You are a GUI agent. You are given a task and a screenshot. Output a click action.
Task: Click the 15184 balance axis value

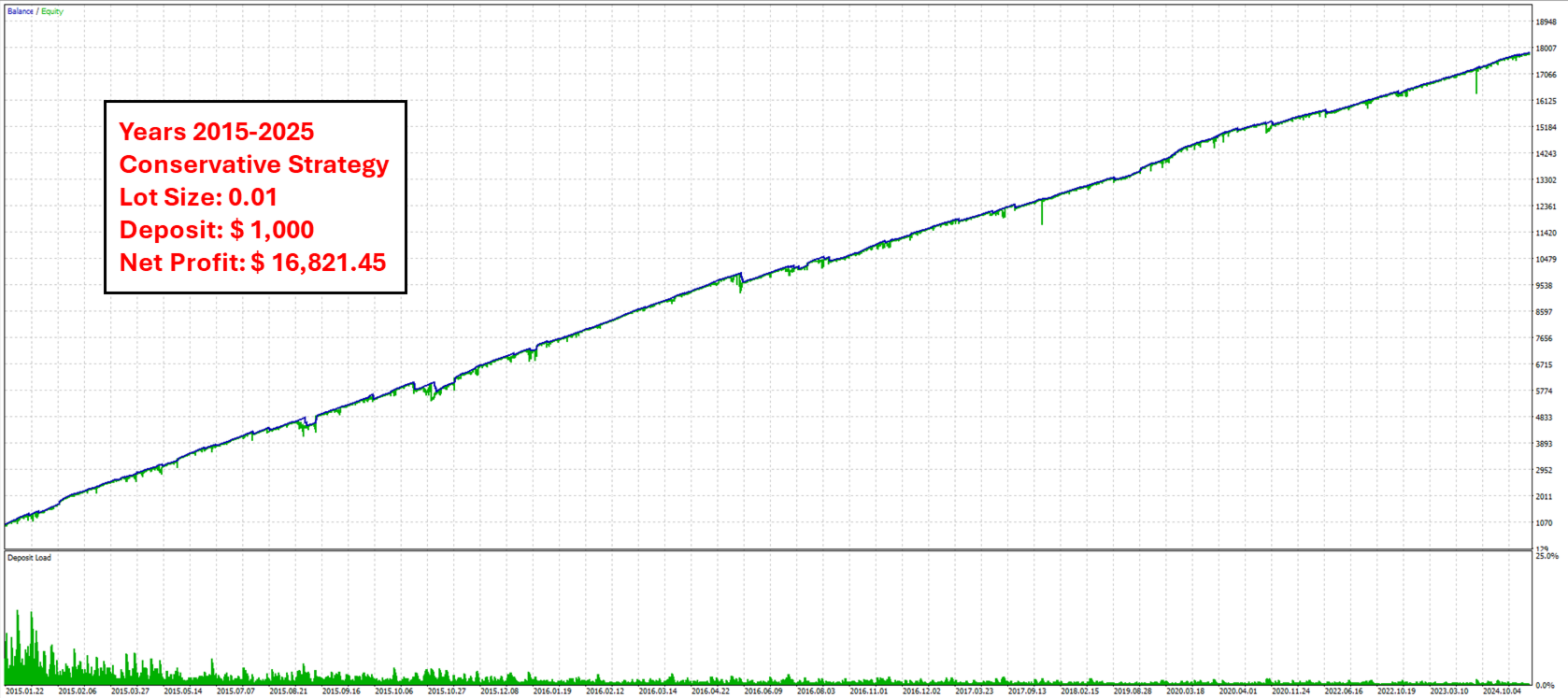coord(1547,127)
